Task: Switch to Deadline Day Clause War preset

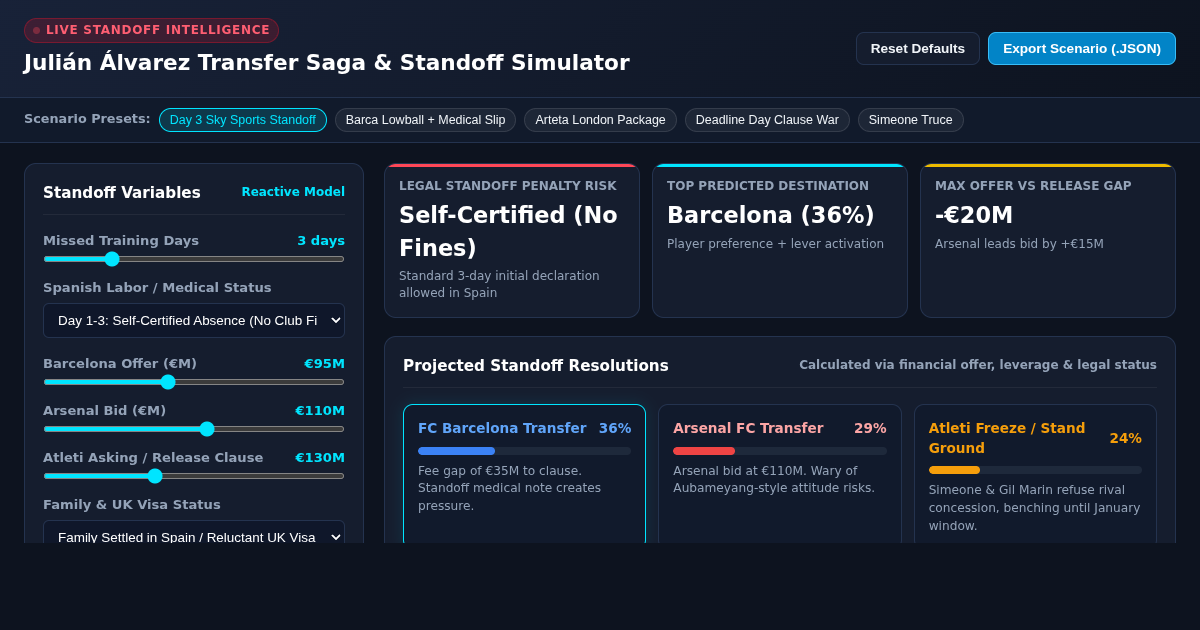Action: 767,120
